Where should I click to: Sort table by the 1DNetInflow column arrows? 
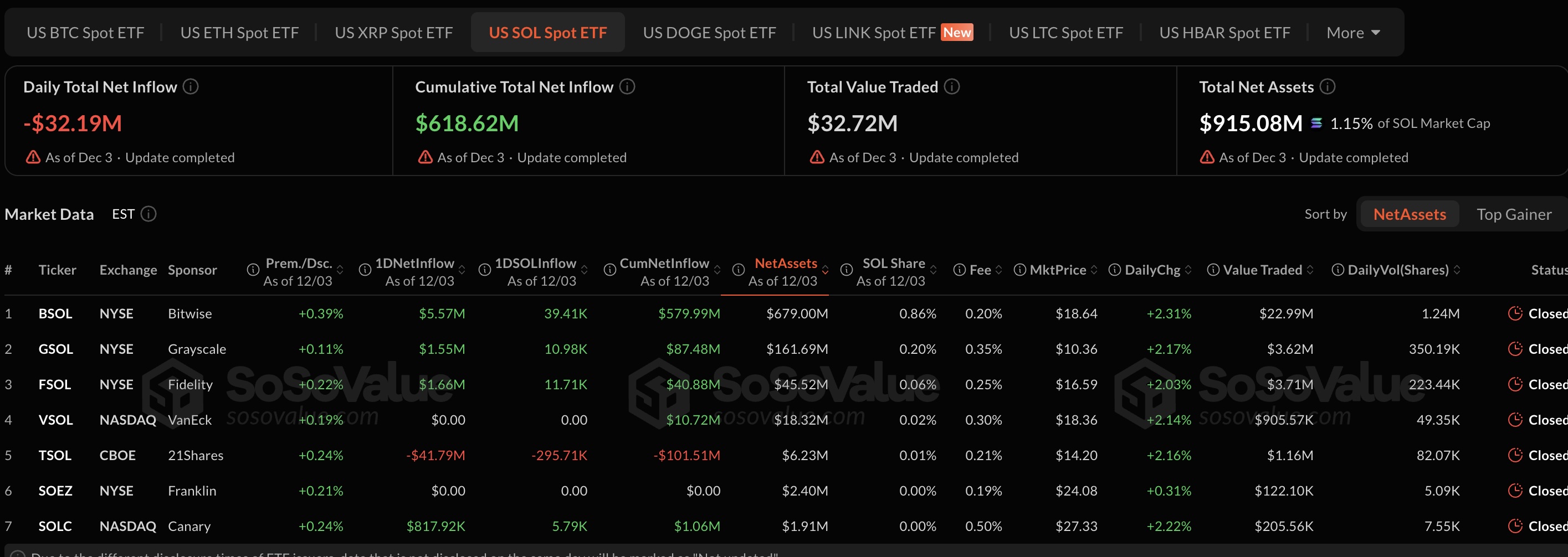pos(462,270)
